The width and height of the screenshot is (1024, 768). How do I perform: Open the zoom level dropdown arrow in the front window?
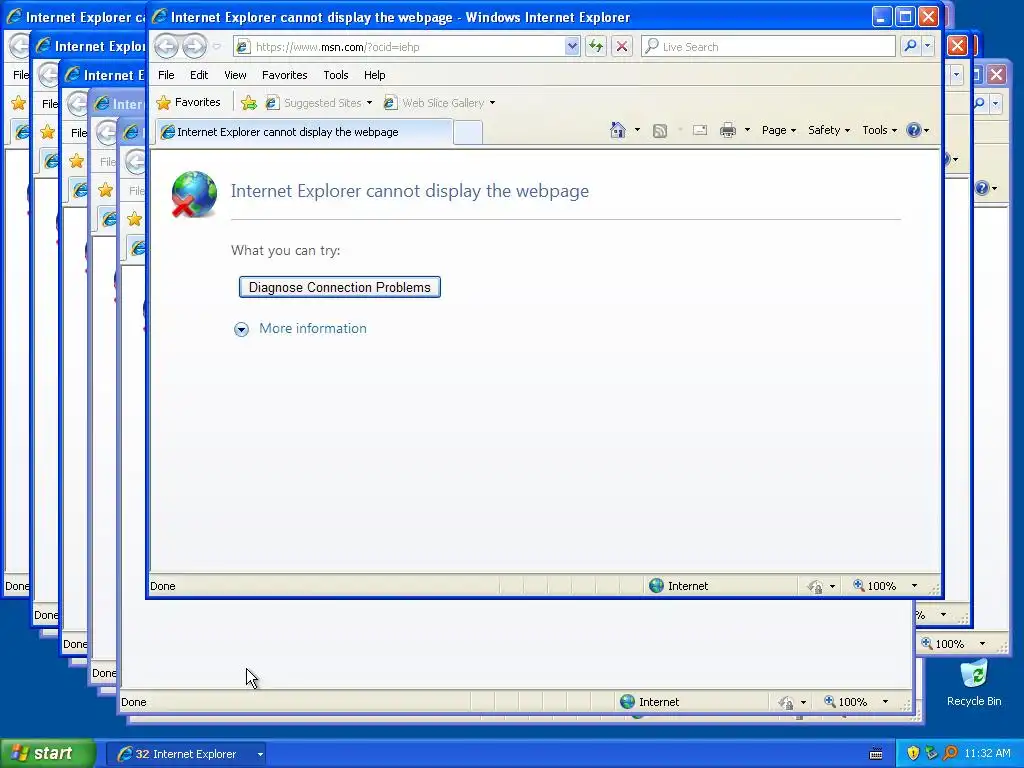(x=914, y=586)
